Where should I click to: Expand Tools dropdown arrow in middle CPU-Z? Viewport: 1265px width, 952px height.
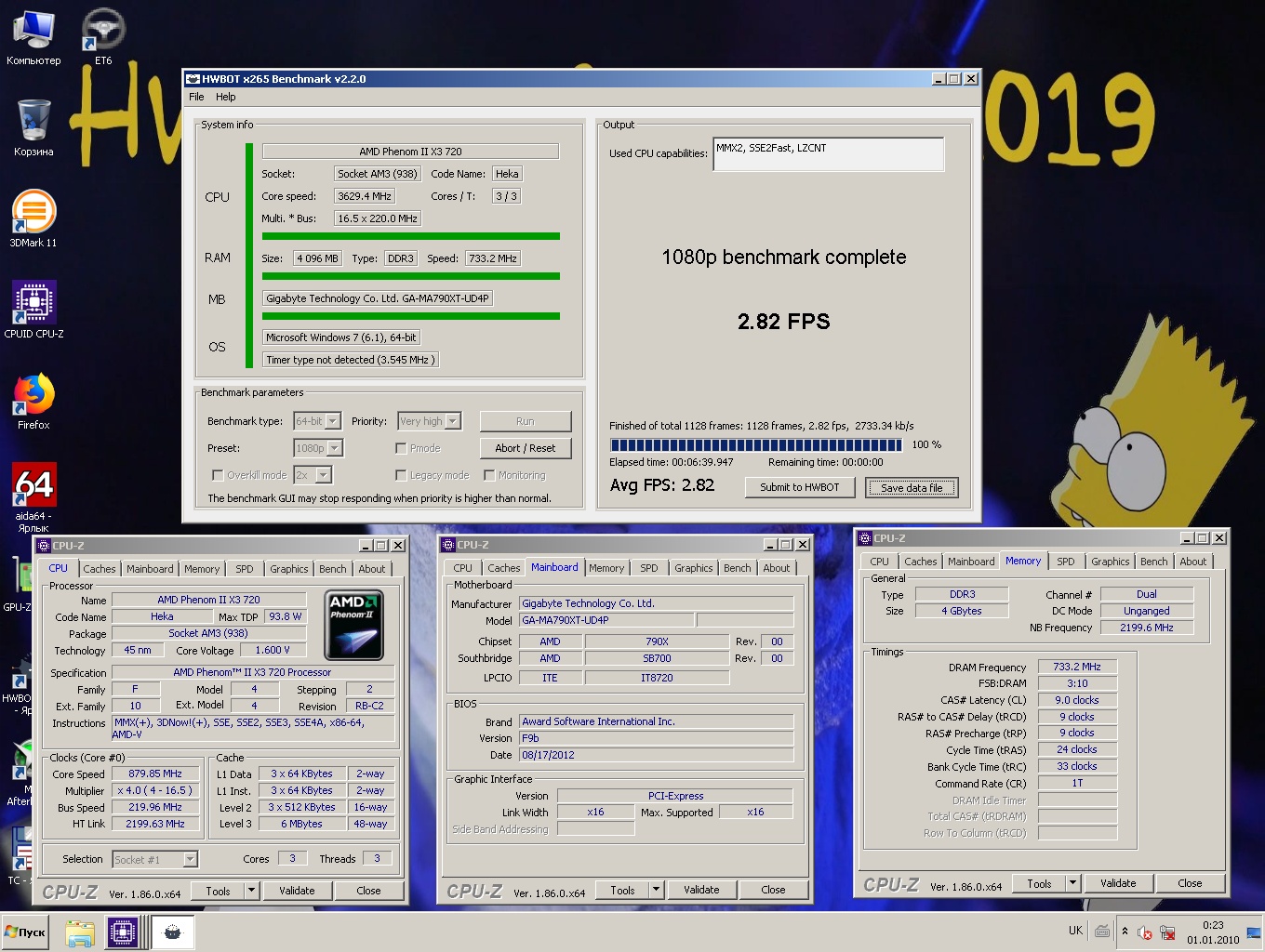point(656,890)
